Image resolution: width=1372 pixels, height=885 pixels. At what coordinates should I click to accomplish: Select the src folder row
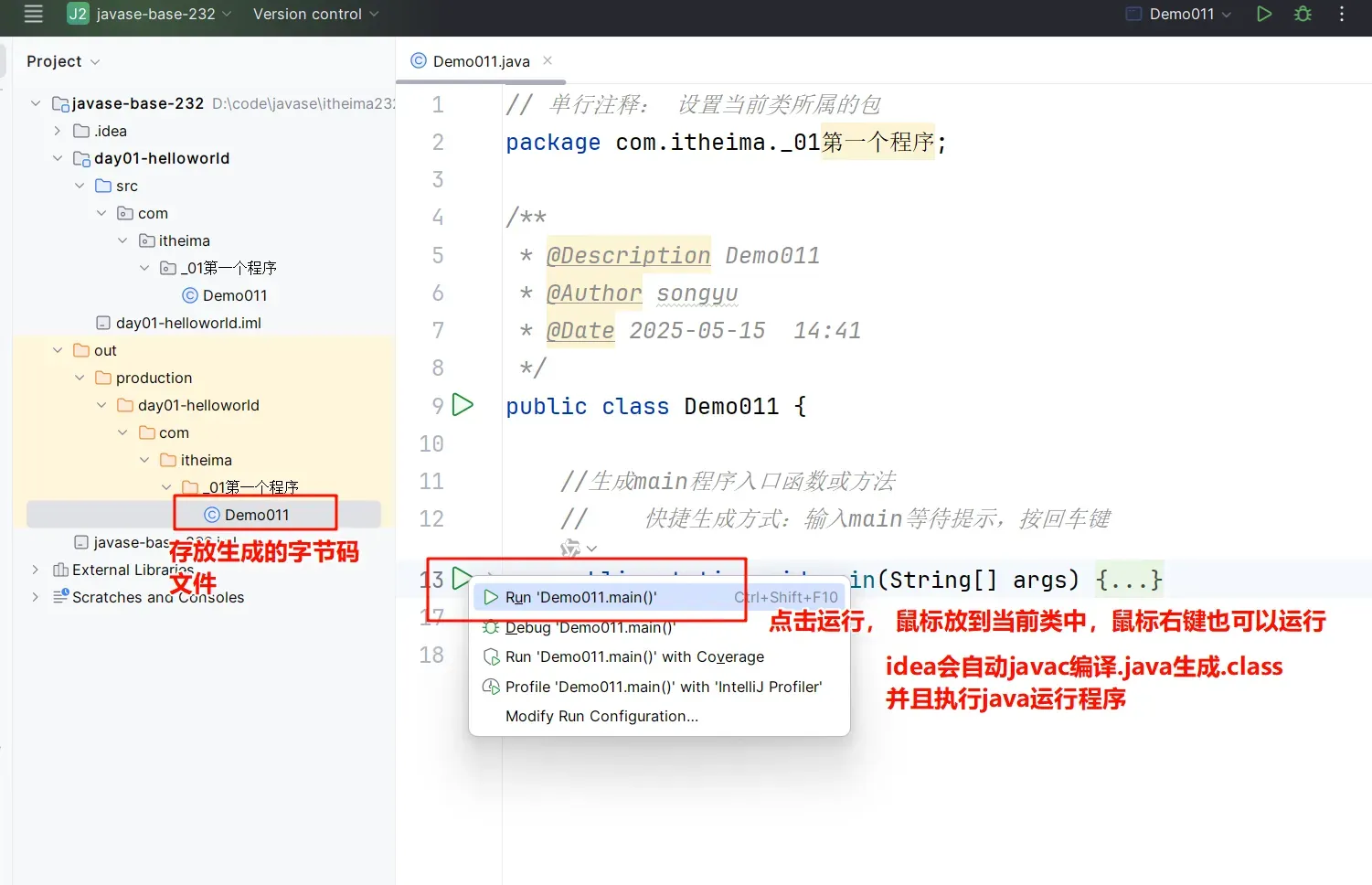pos(204,186)
